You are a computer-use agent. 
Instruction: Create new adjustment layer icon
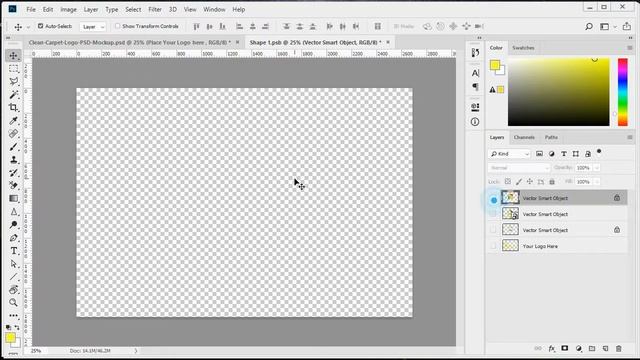click(578, 349)
